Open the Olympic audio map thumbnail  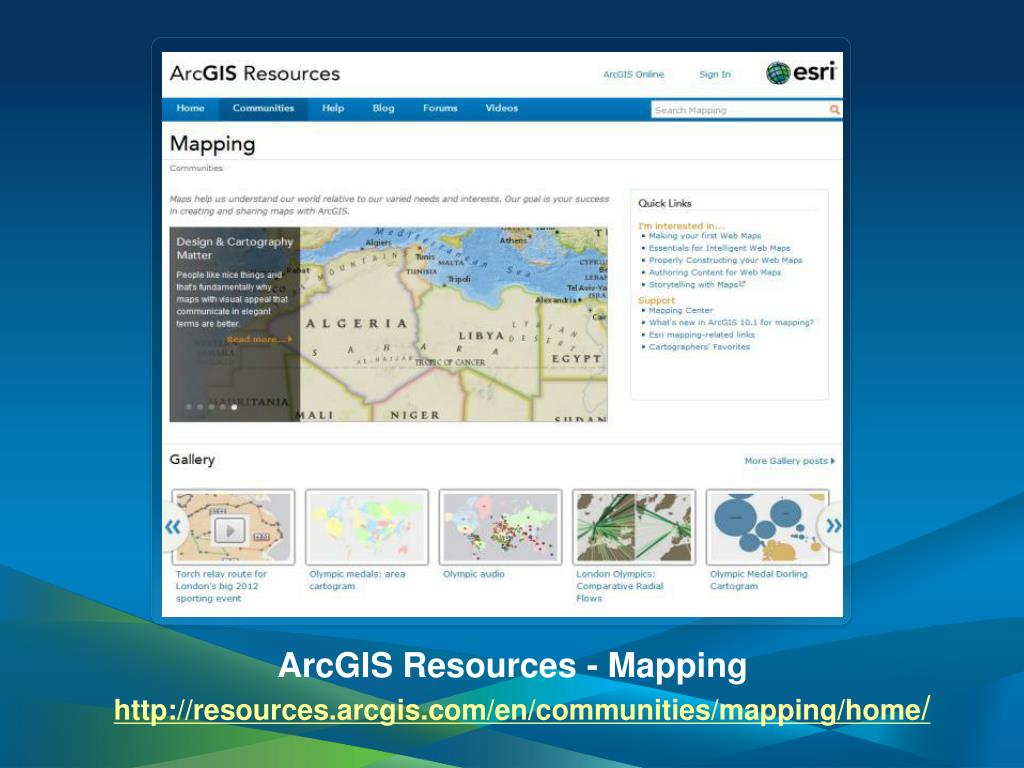tap(500, 527)
